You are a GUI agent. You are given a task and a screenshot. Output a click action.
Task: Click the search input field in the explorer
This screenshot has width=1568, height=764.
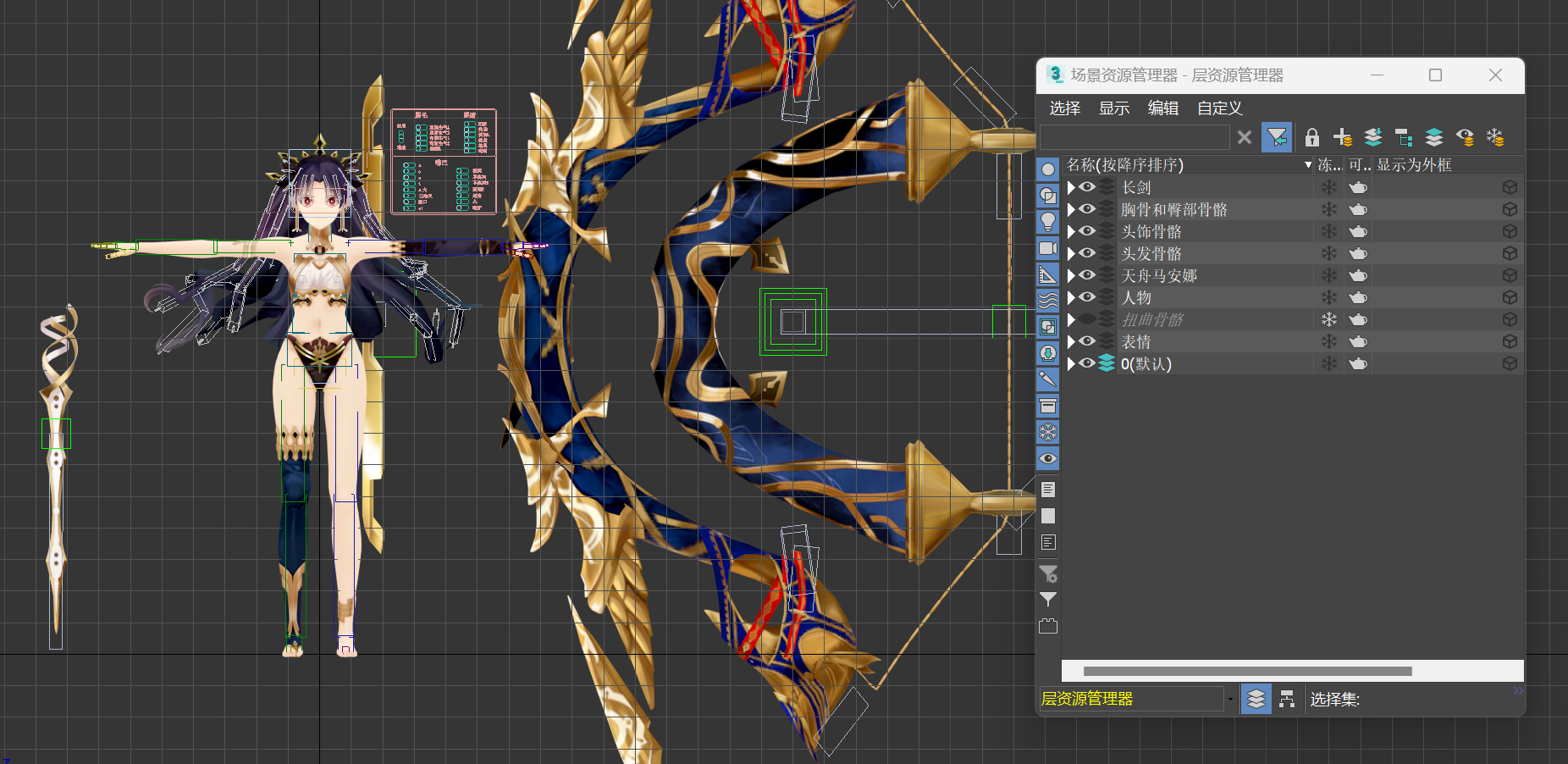(x=1135, y=137)
